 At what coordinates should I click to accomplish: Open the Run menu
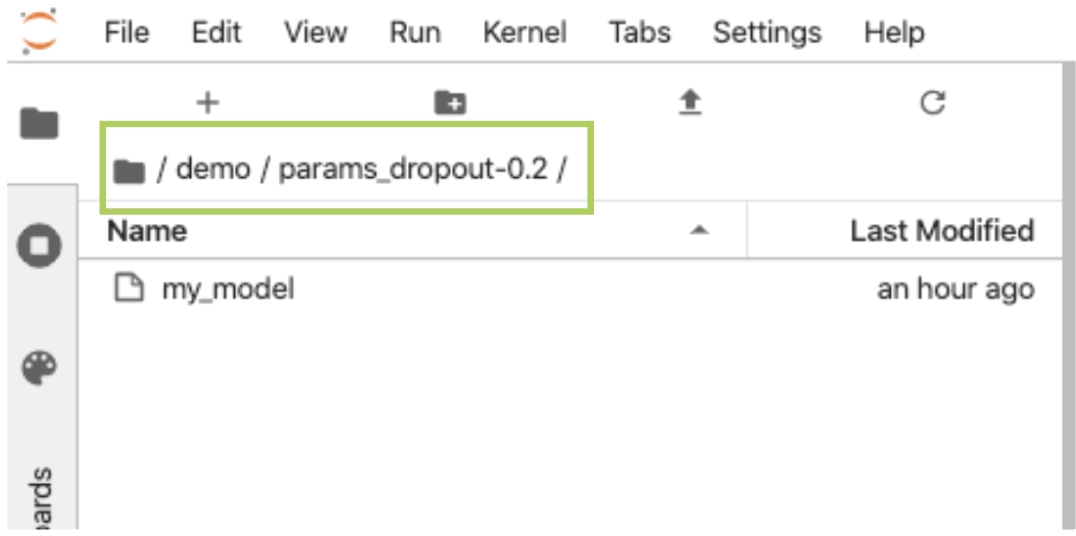414,32
